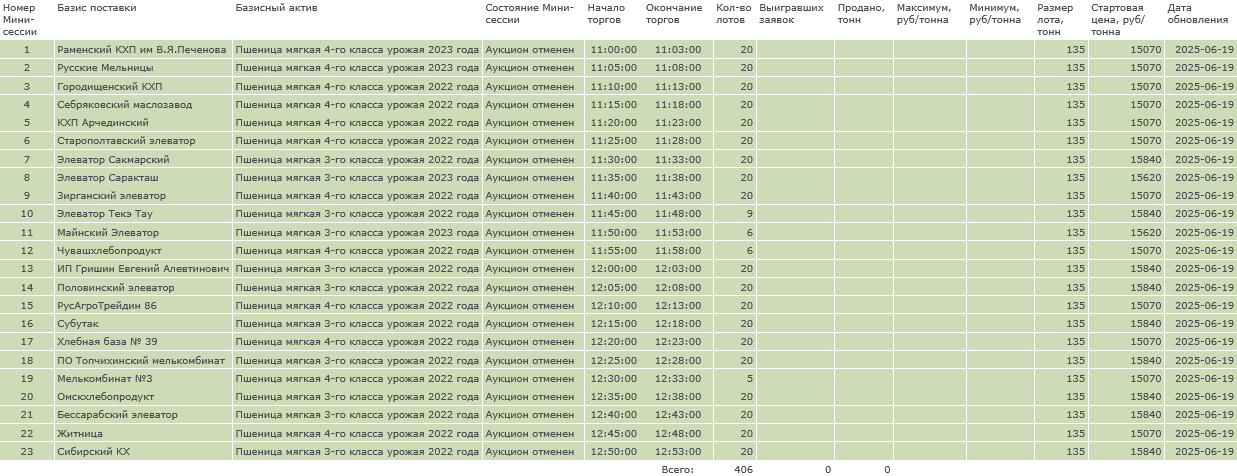Select the 'Элеватор Текэ Тау' cell
This screenshot has height=476, width=1237.
coord(143,214)
